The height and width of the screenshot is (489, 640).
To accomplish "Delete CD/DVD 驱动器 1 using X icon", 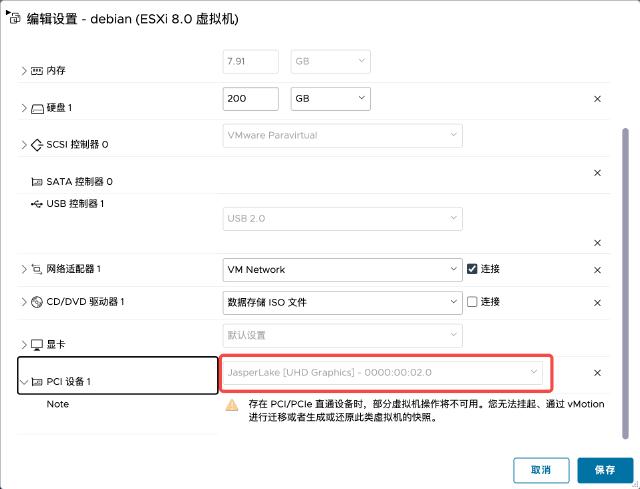I will coord(597,301).
